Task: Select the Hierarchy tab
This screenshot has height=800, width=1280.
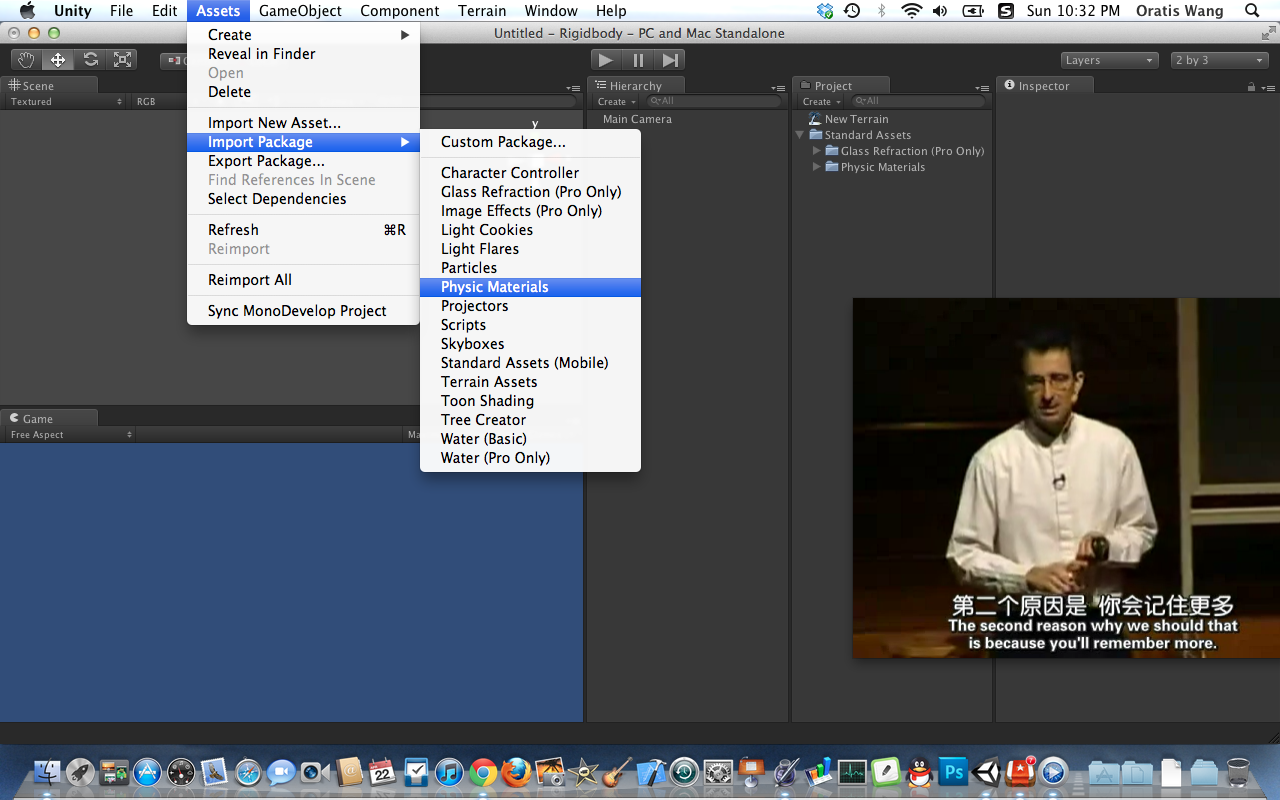Action: tap(636, 86)
